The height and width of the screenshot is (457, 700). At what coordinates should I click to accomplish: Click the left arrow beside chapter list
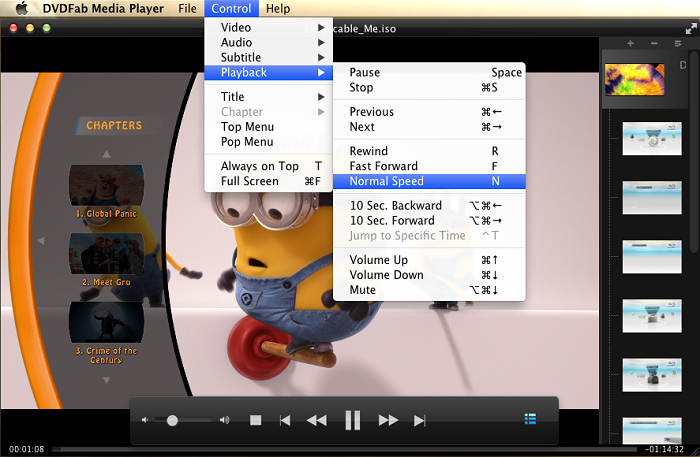tap(41, 241)
